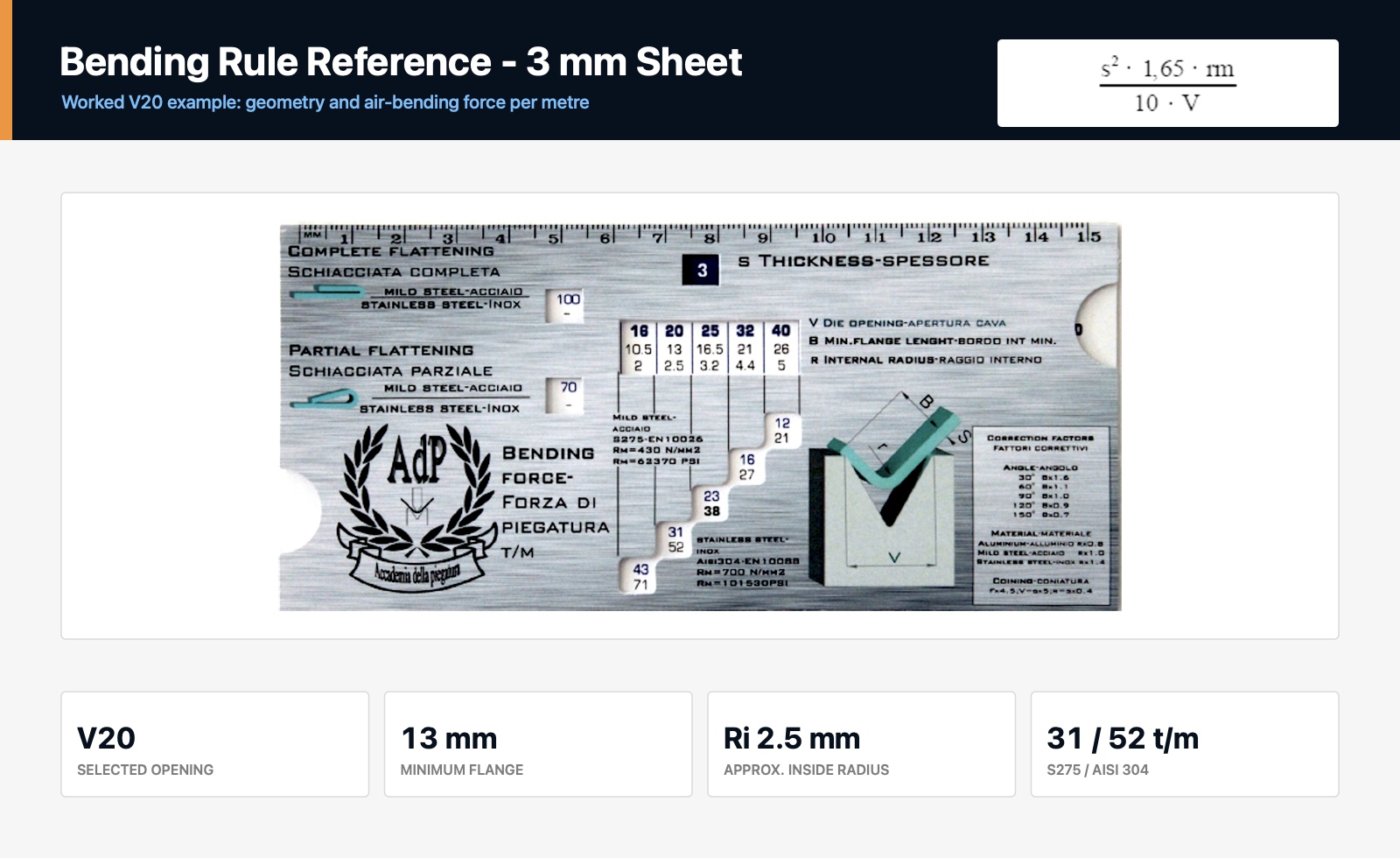
Task: Click the "Bending Rule Reference - 3 mm Sheet" heading
Action: point(401,61)
